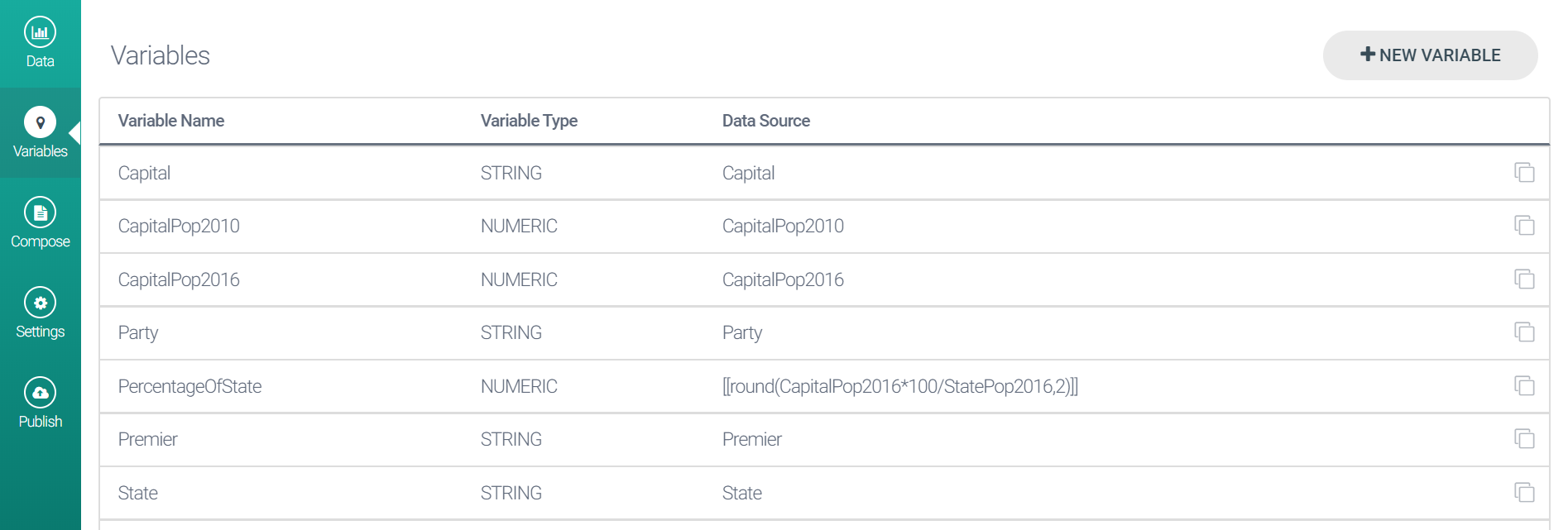
Task: Open the PercentageOfState variable name
Action: (x=189, y=386)
